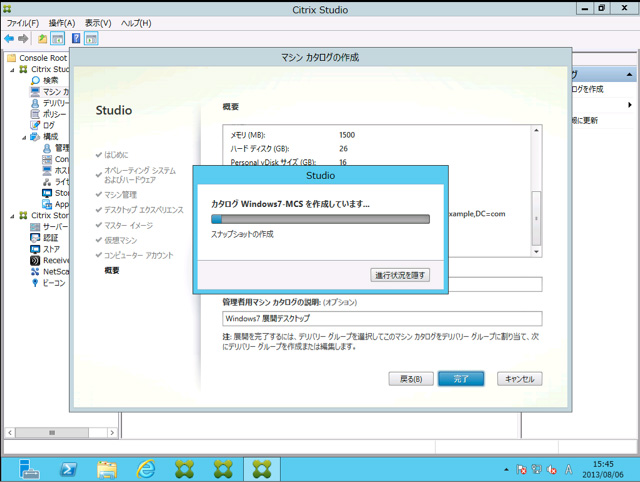Select the Console Root folder icon
Viewport: 640px width, 482px height.
point(11,58)
